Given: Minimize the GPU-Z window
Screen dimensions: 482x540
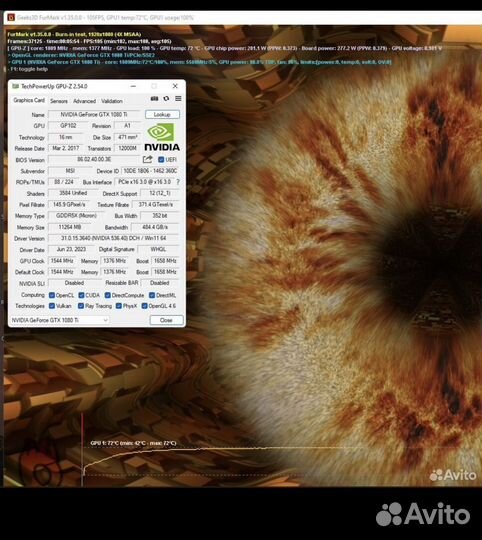Looking at the screenshot, I should [x=133, y=86].
